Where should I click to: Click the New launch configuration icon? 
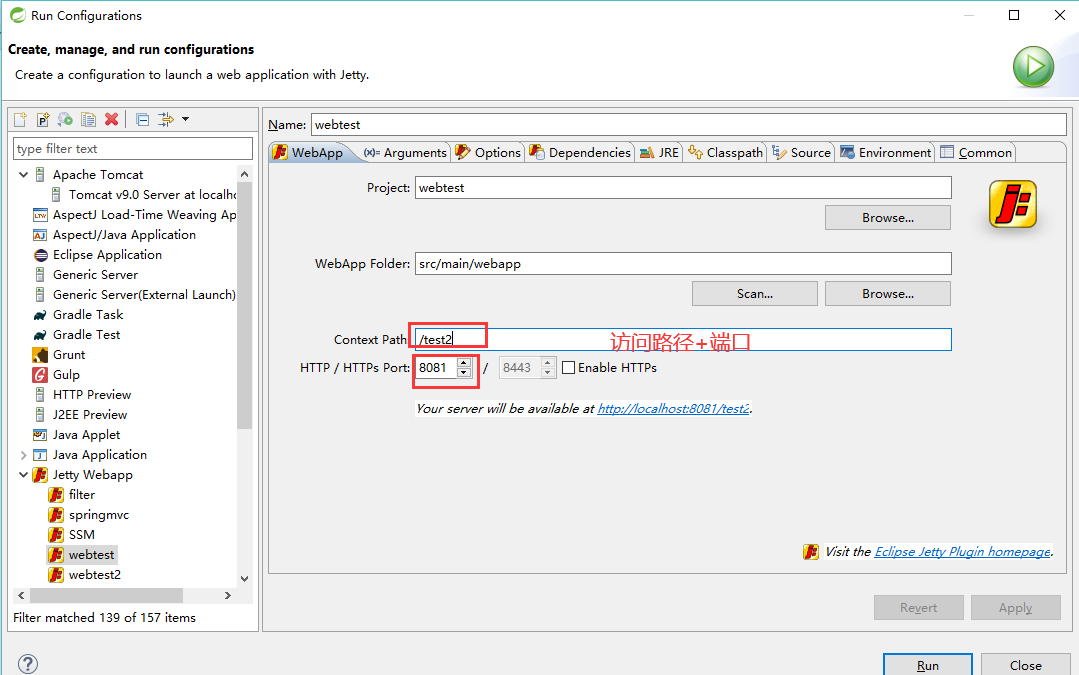coord(20,119)
